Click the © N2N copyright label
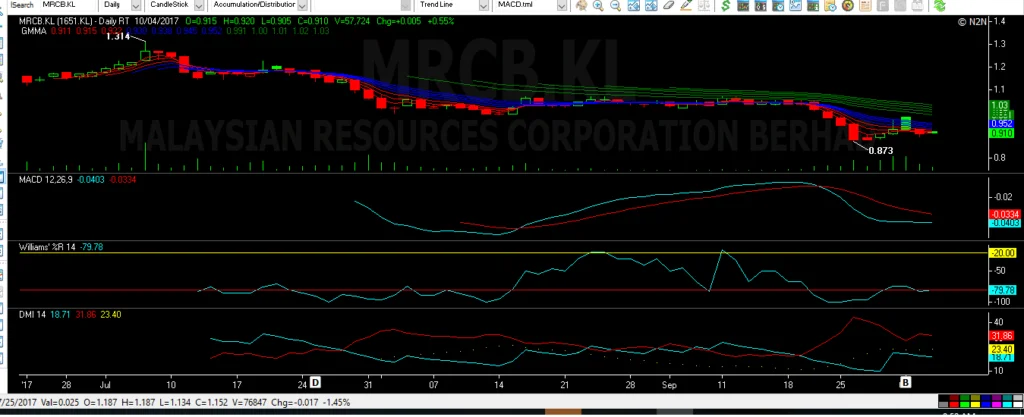 pos(972,22)
